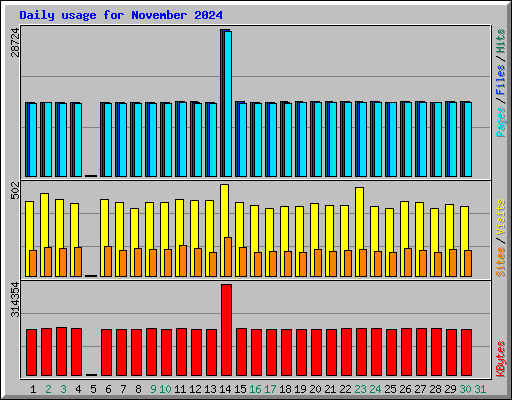Click the red KBytes bar for day 18
This screenshot has height=400, width=512.
coord(286,352)
